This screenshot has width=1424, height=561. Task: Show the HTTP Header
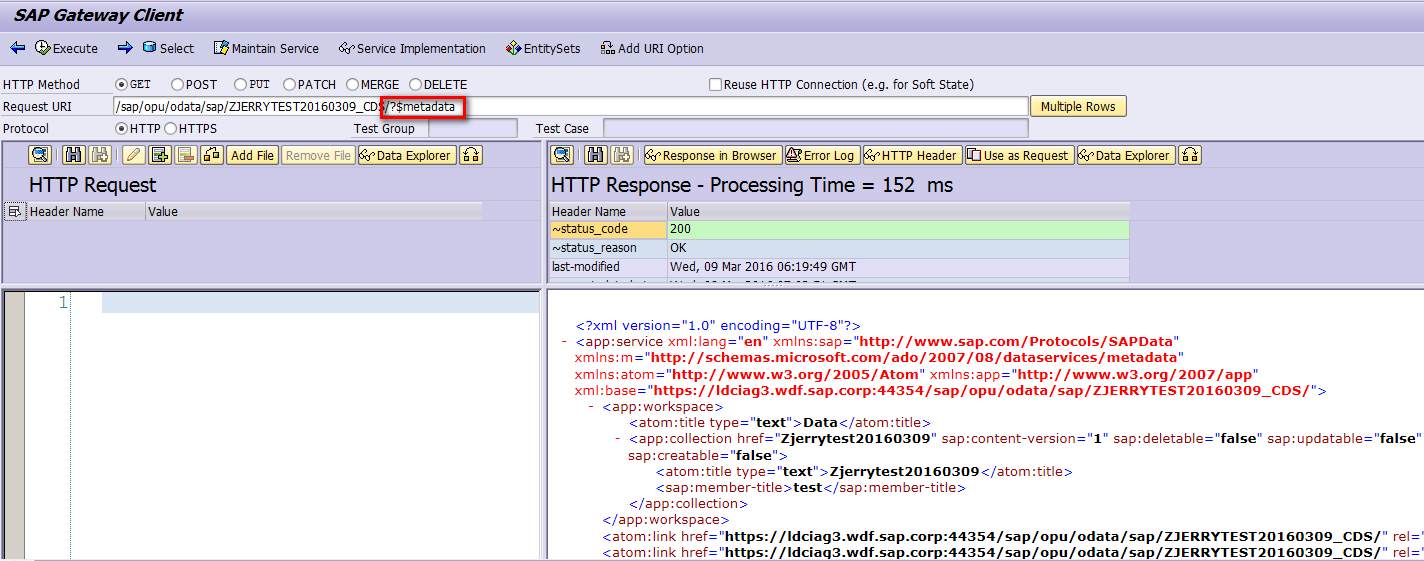[912, 155]
